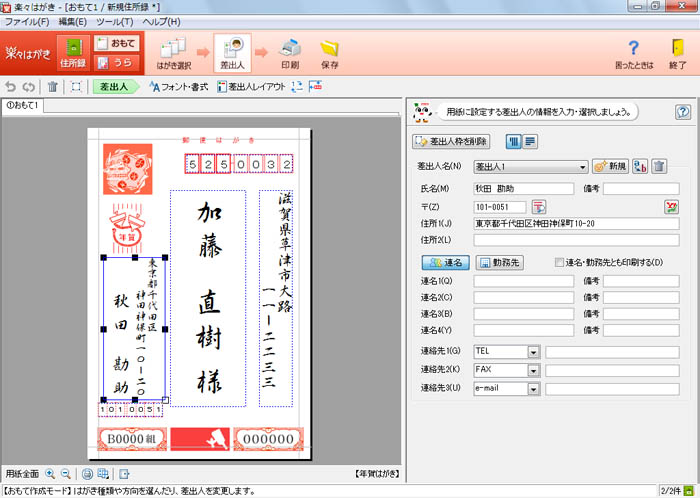Image resolution: width=700 pixels, height=498 pixels.
Task: Open the e-mail contact type dropdown
Action: point(533,388)
